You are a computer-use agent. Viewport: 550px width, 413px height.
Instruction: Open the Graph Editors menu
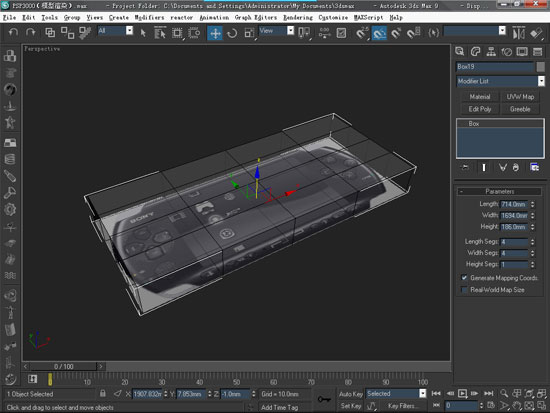(256, 18)
